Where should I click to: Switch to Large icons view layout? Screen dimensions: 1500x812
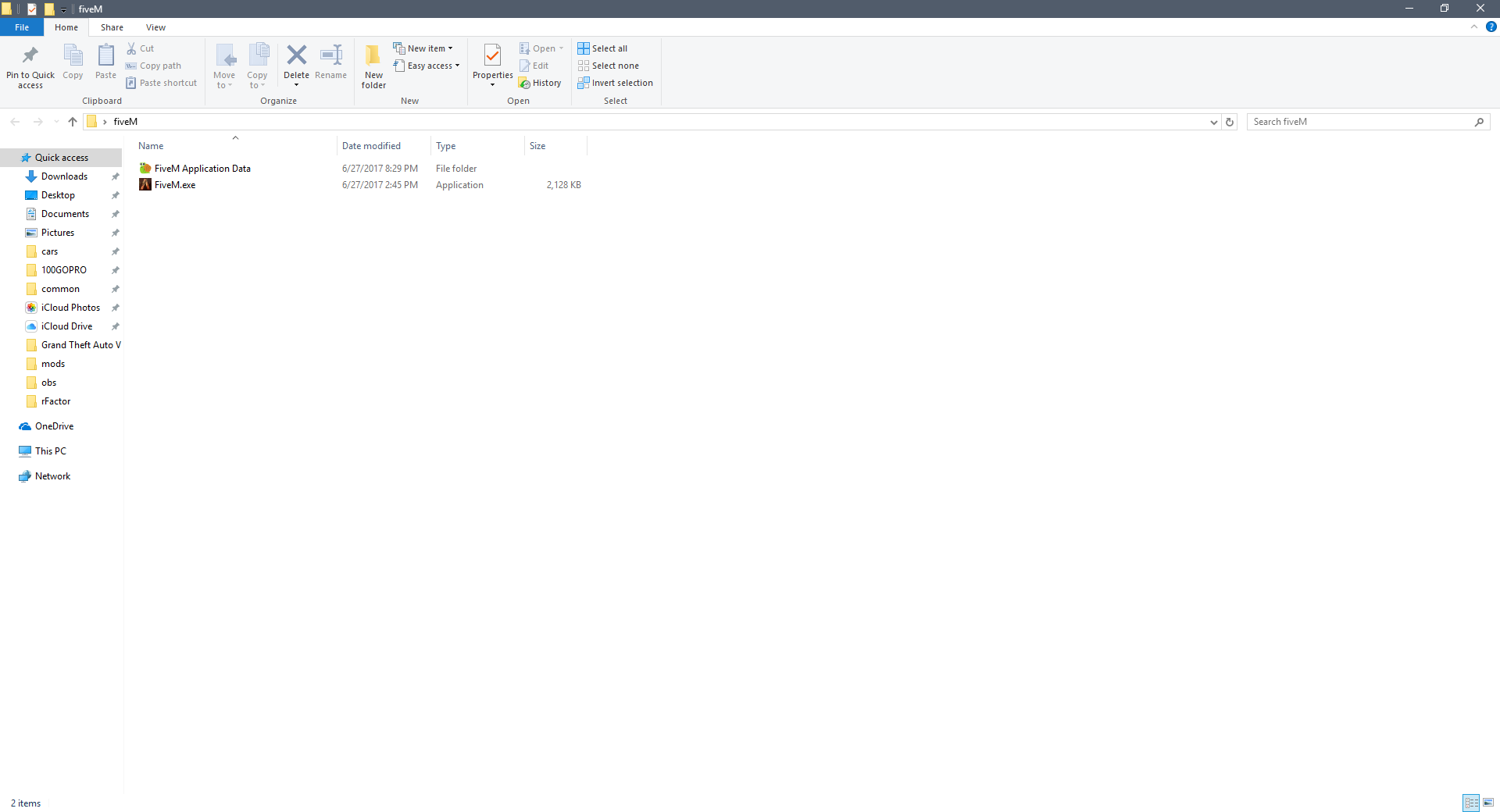pos(1488,803)
